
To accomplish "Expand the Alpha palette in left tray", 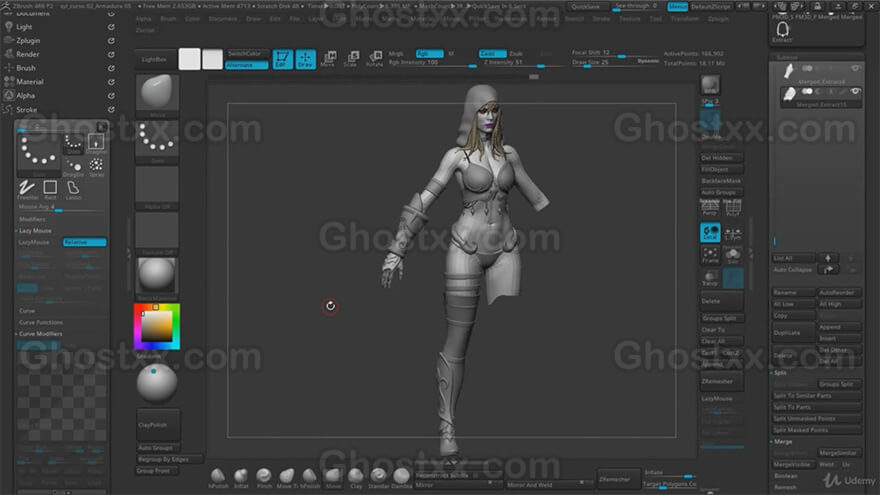I will [25, 96].
